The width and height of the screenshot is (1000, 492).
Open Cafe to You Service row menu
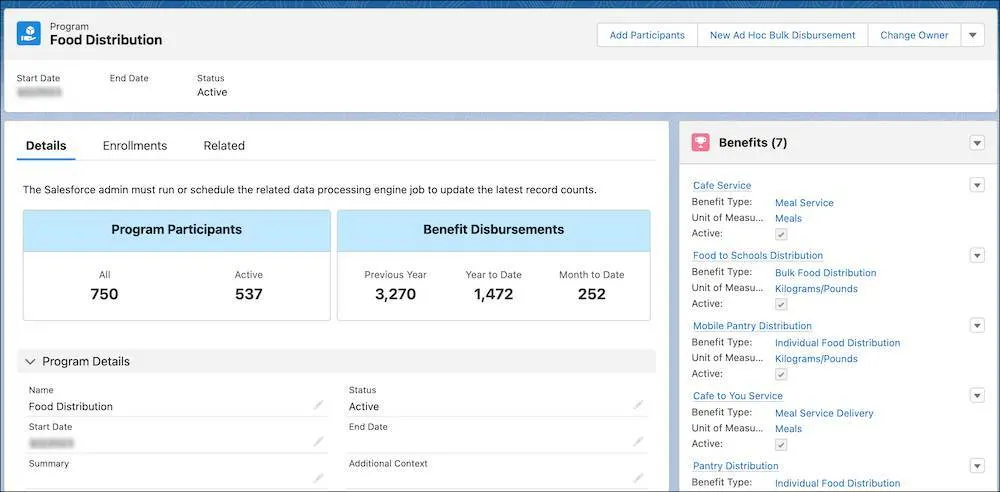click(977, 396)
